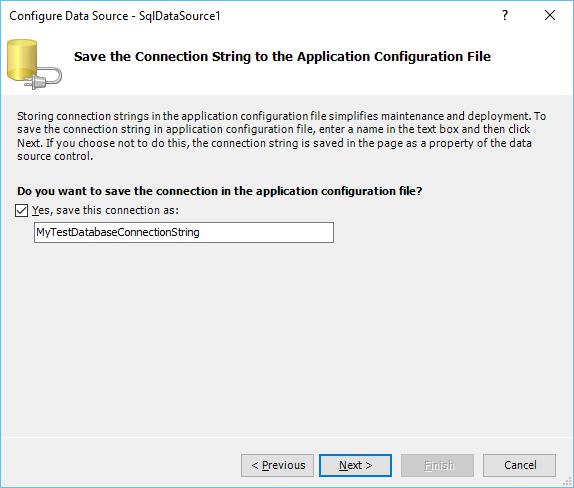Click the greyed-out Finish button
The width and height of the screenshot is (574, 488).
[437, 465]
